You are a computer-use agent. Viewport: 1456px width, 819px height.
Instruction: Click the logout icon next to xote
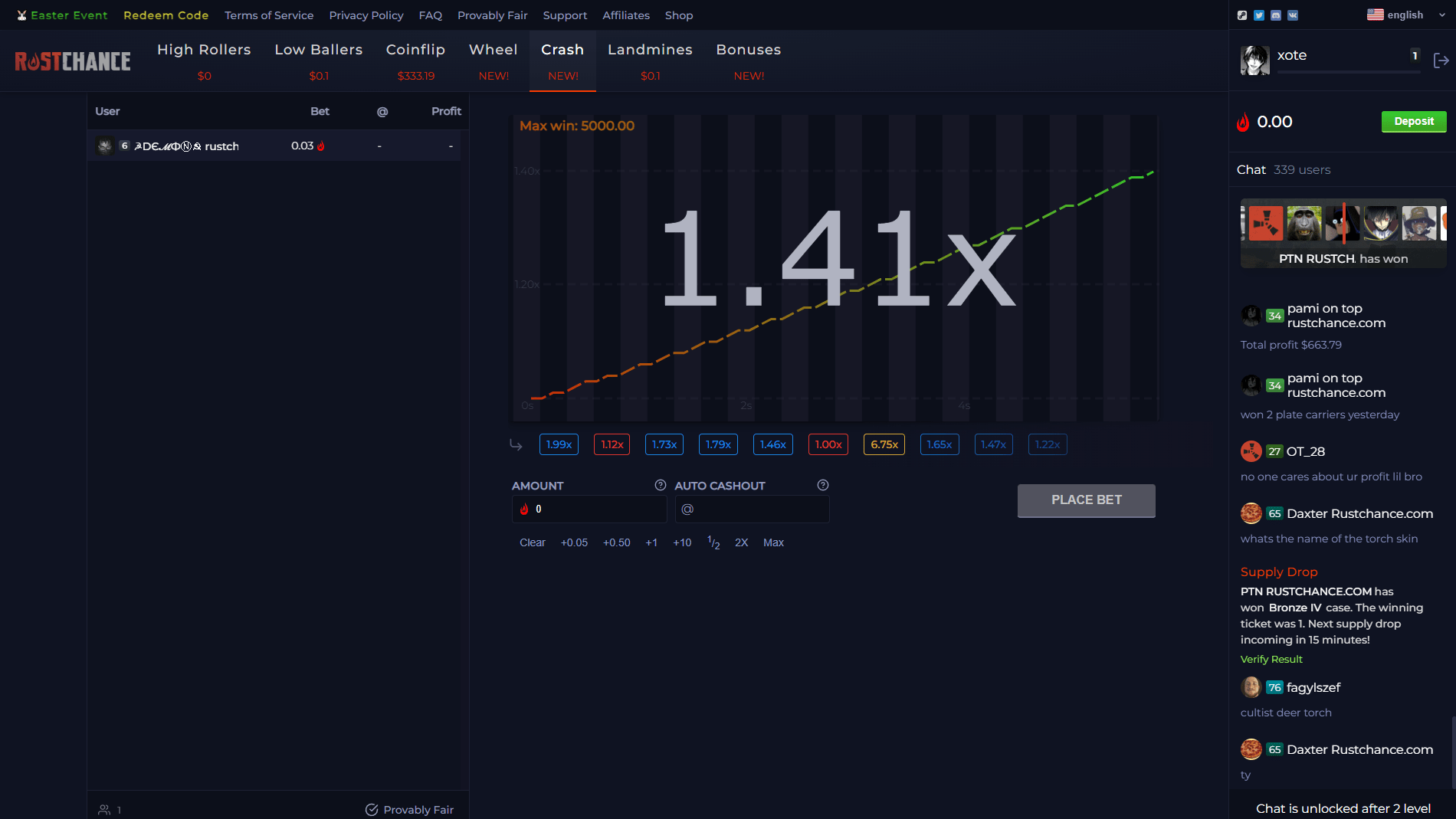click(x=1443, y=60)
